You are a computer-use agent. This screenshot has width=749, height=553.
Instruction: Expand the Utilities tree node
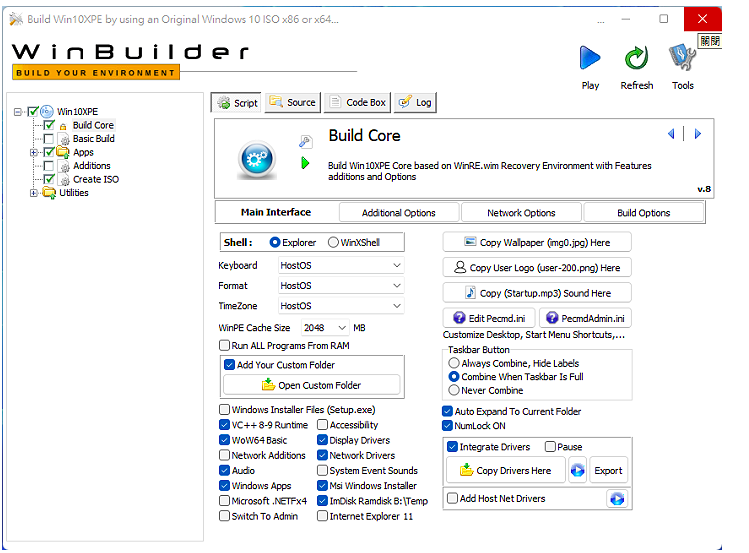(33, 193)
